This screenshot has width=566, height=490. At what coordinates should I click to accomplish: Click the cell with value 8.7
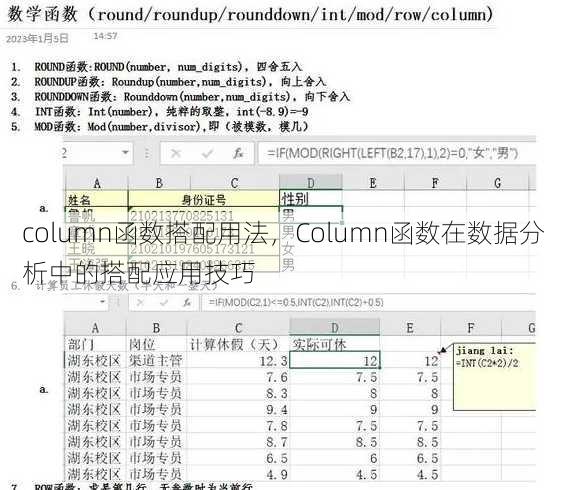point(238,442)
